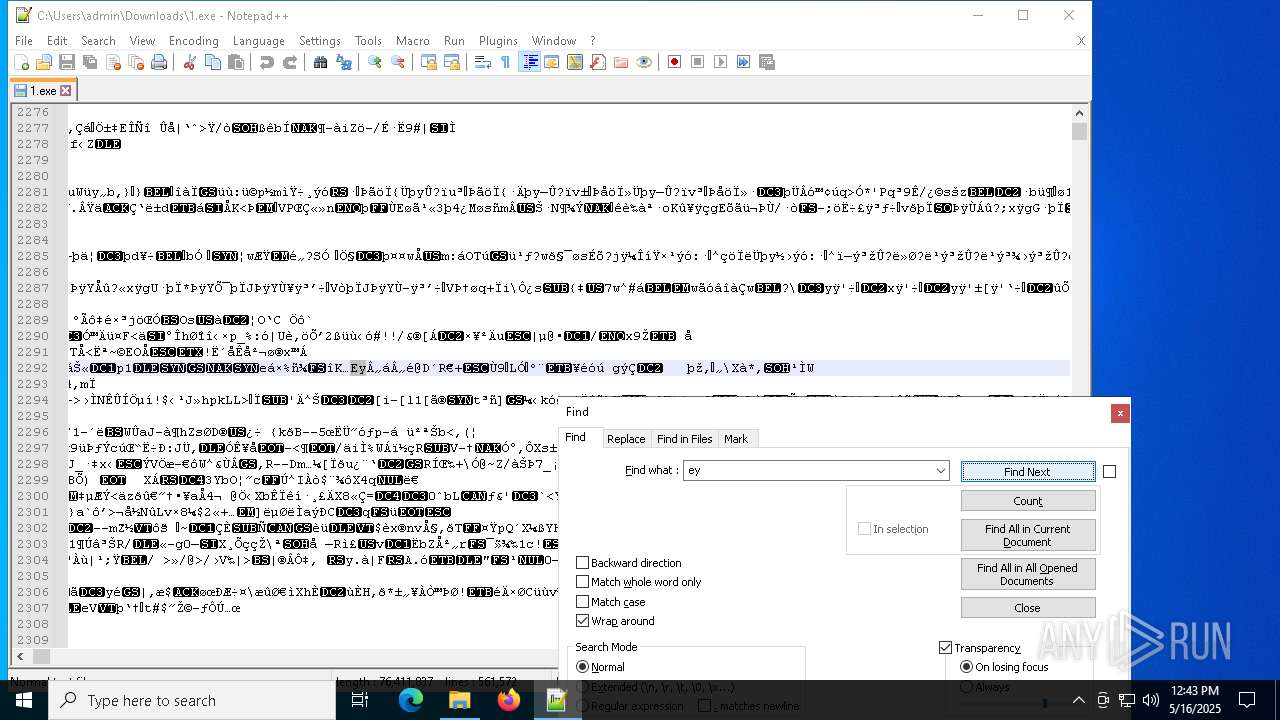Open the Macro menu
The image size is (1280, 720).
[412, 41]
